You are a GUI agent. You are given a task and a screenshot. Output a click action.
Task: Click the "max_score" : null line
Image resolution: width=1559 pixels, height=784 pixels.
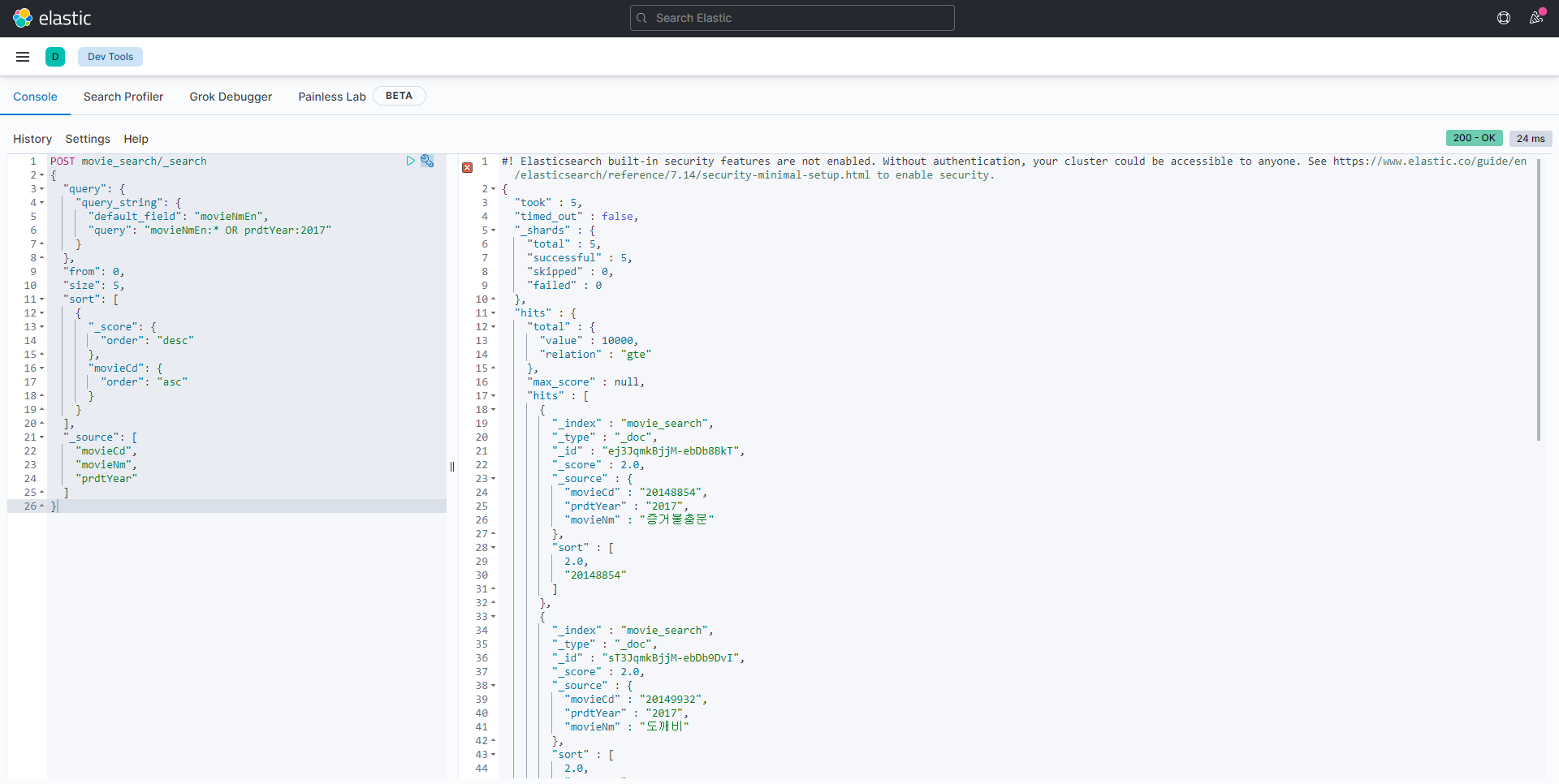click(585, 382)
